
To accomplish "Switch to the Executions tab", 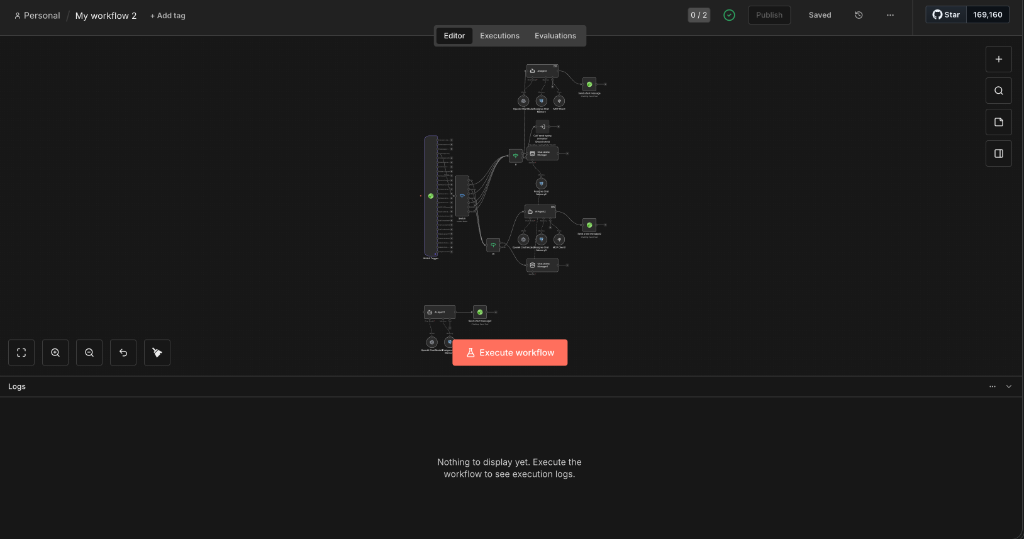I will [500, 36].
